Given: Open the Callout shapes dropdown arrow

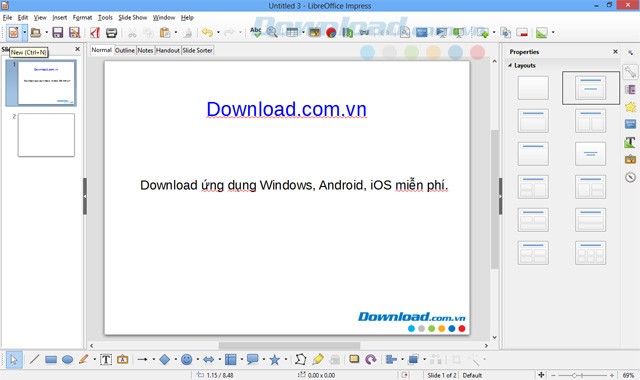Looking at the screenshot, I should (263, 360).
